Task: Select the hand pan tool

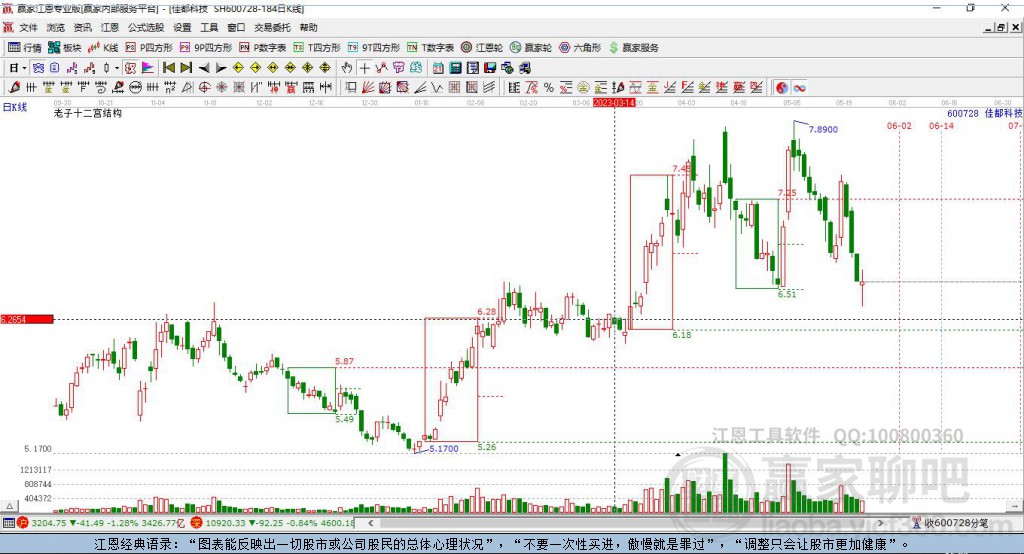Action: [x=346, y=68]
